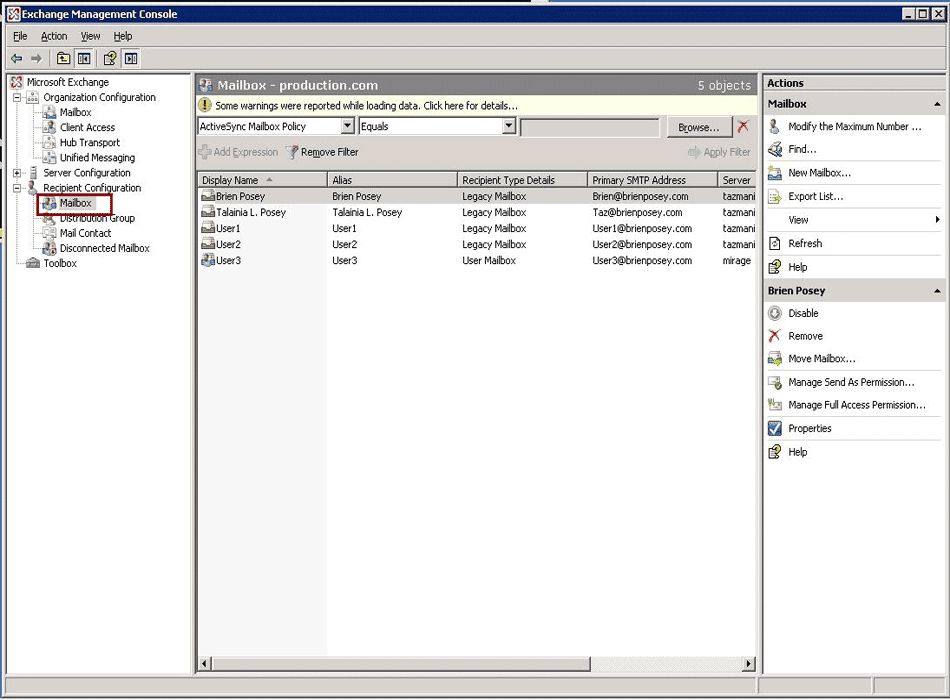
Task: Click the Browse... button
Action: 699,127
